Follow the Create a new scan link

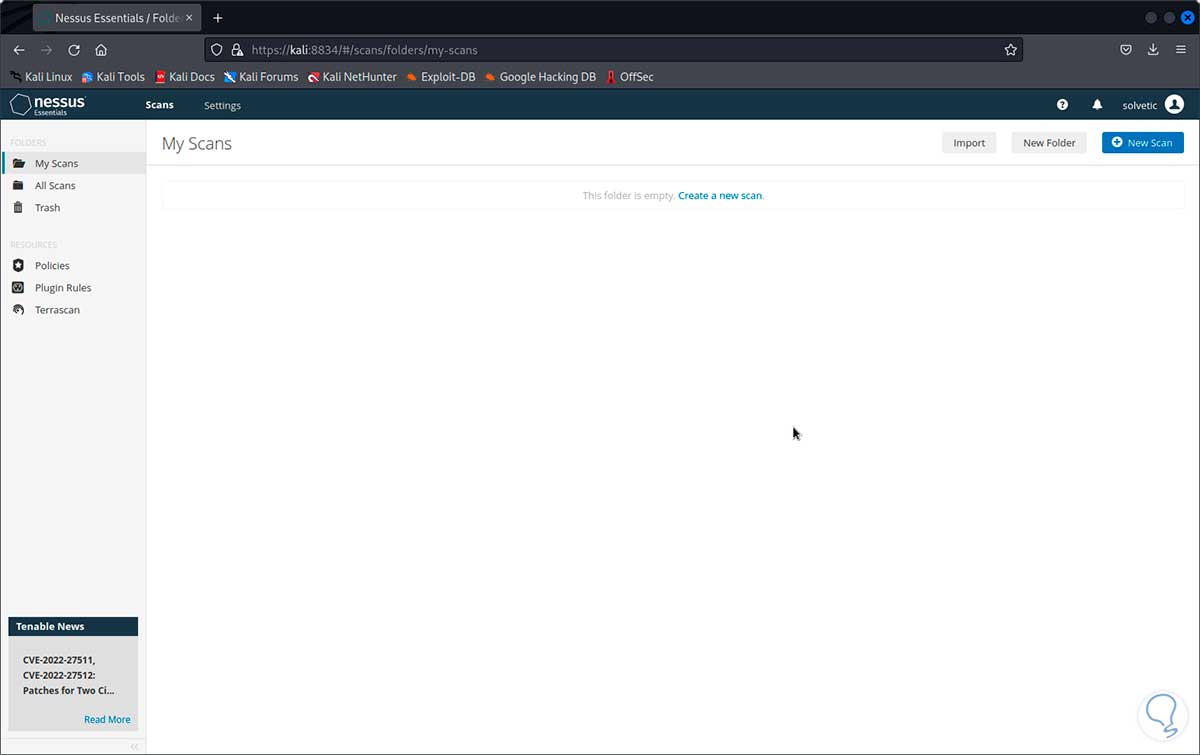click(x=720, y=196)
